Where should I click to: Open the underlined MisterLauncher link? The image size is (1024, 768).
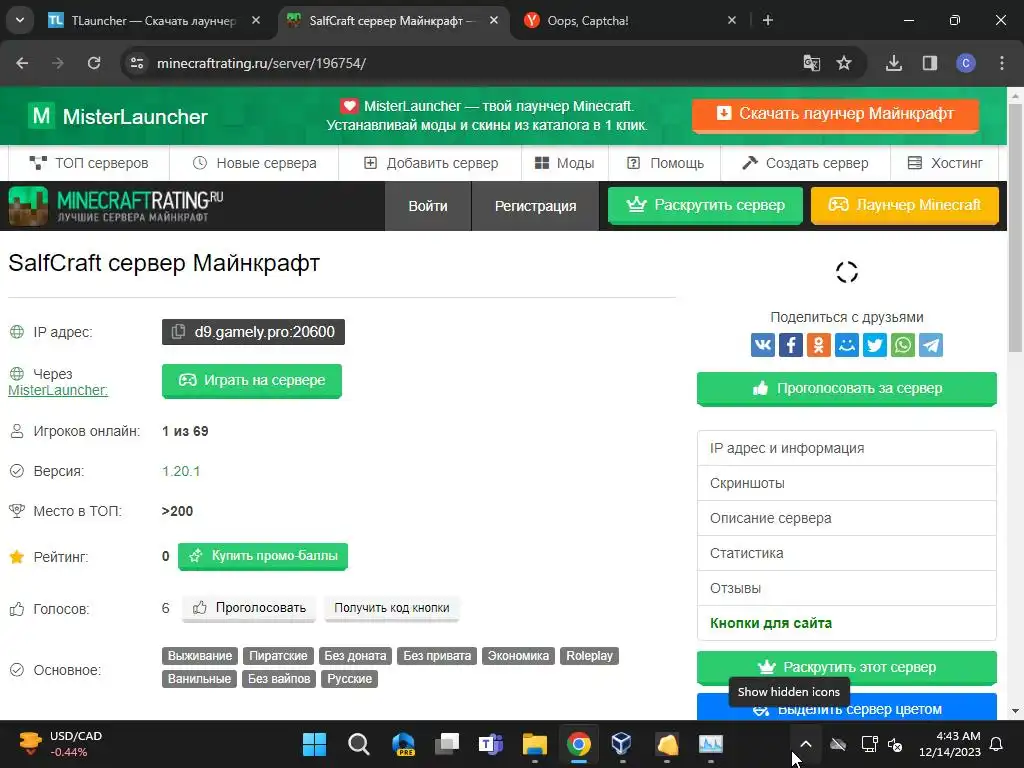[57, 390]
